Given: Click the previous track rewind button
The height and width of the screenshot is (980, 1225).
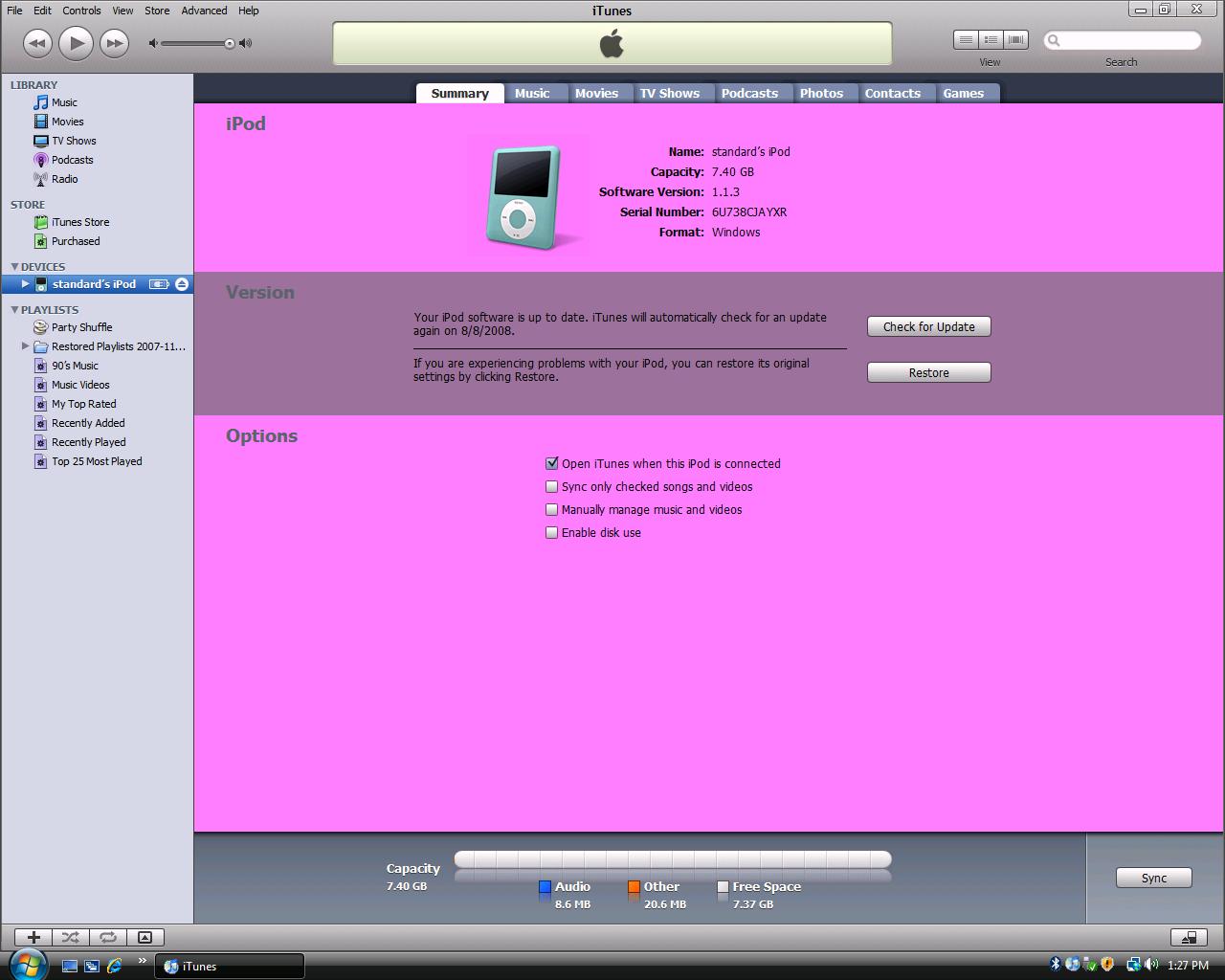Looking at the screenshot, I should tap(37, 43).
